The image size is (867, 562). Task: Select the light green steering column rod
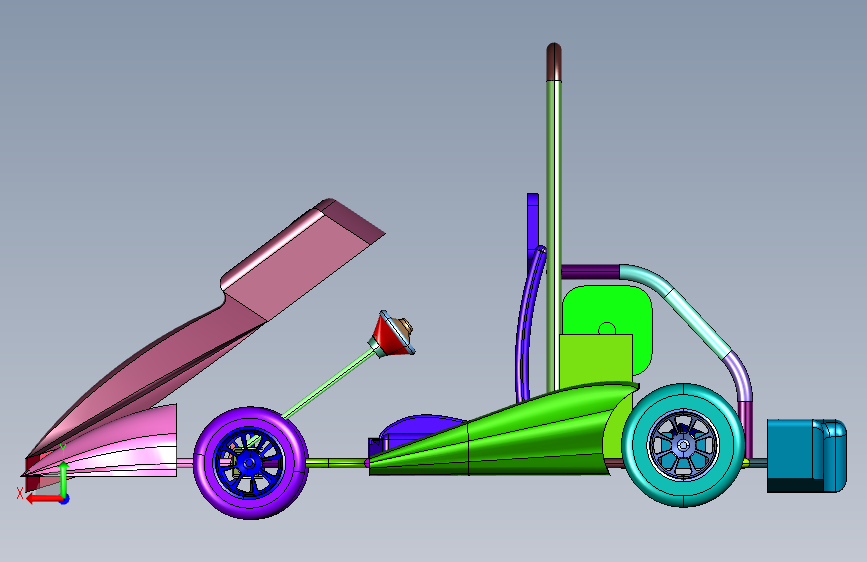[331, 383]
